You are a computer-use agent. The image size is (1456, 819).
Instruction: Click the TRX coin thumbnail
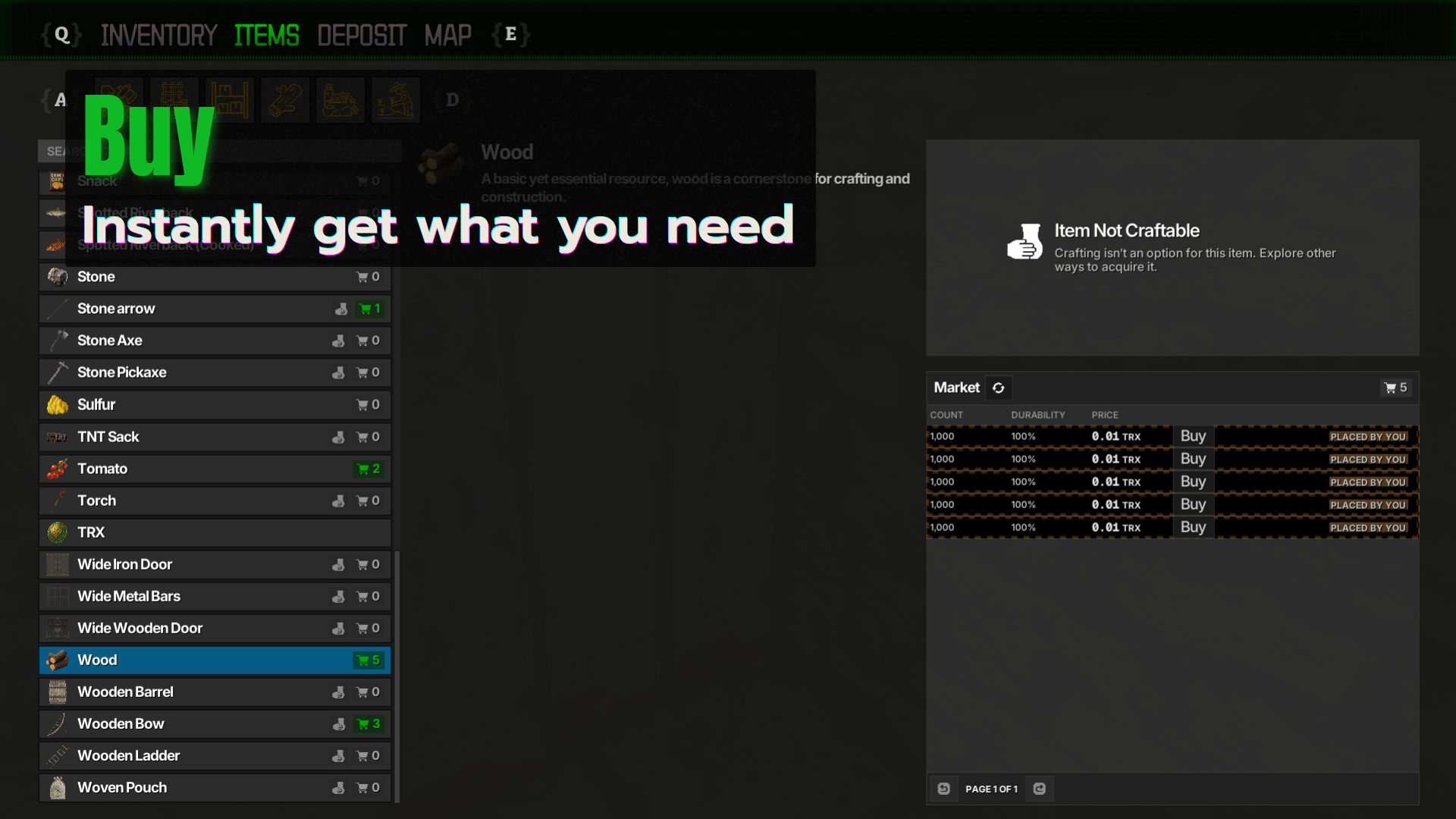(58, 532)
